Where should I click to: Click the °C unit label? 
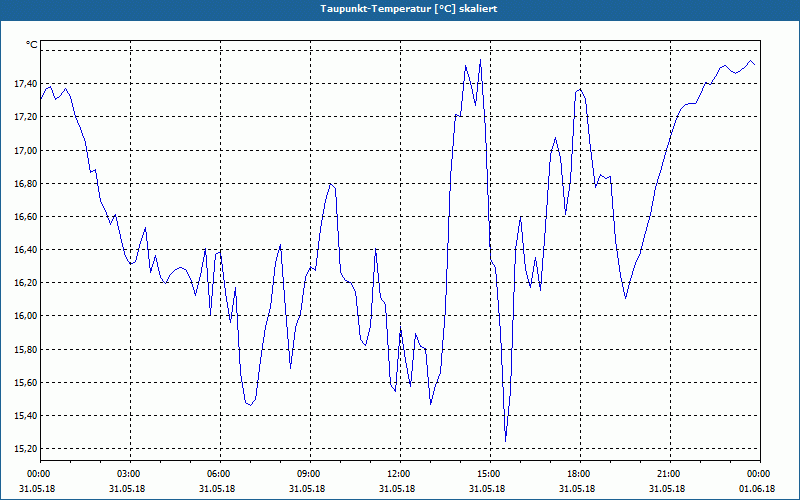[32, 45]
